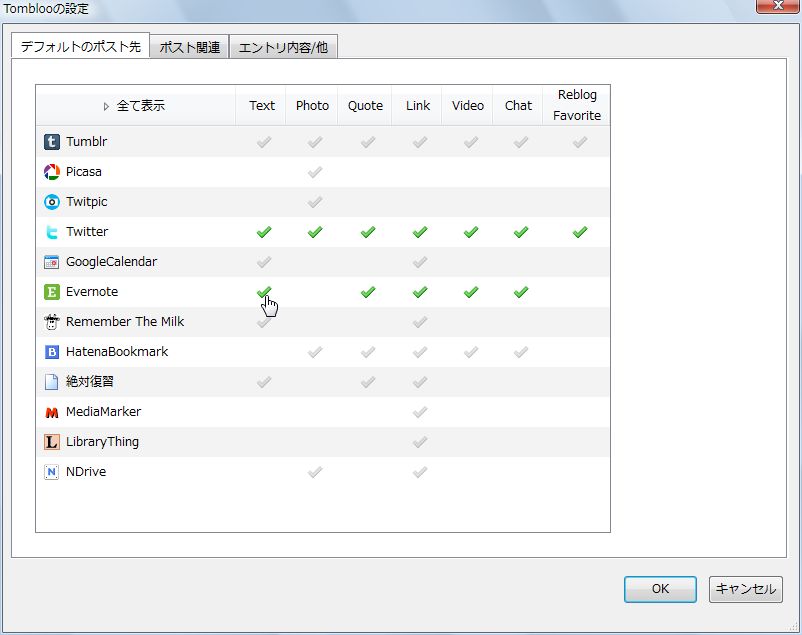Select the GoogleCalendar row label
This screenshot has height=635, width=802.
[112, 262]
